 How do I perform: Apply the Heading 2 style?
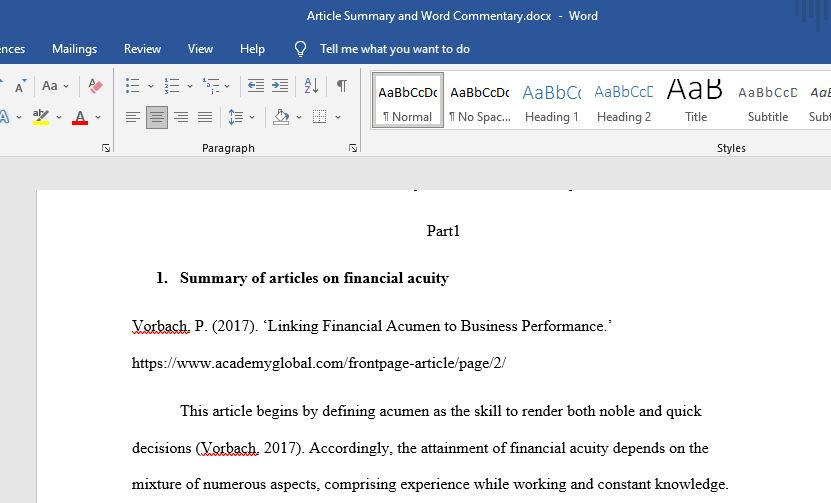tap(624, 100)
